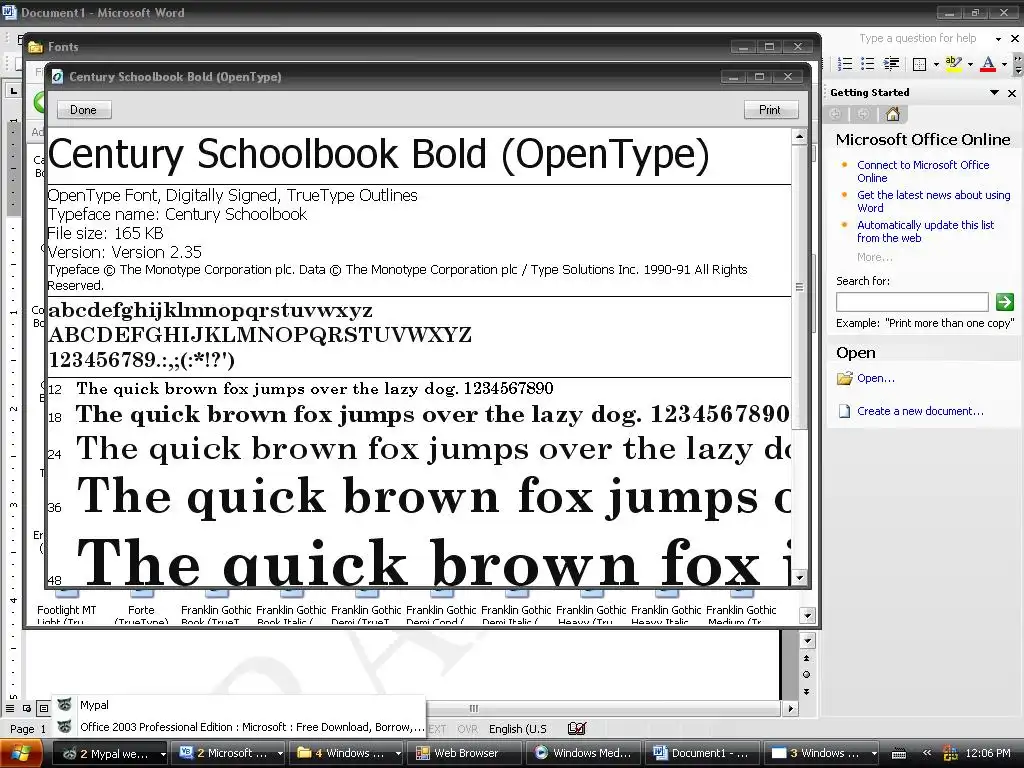
Task: Switch to Normal view icon in Word
Action: coord(10,709)
